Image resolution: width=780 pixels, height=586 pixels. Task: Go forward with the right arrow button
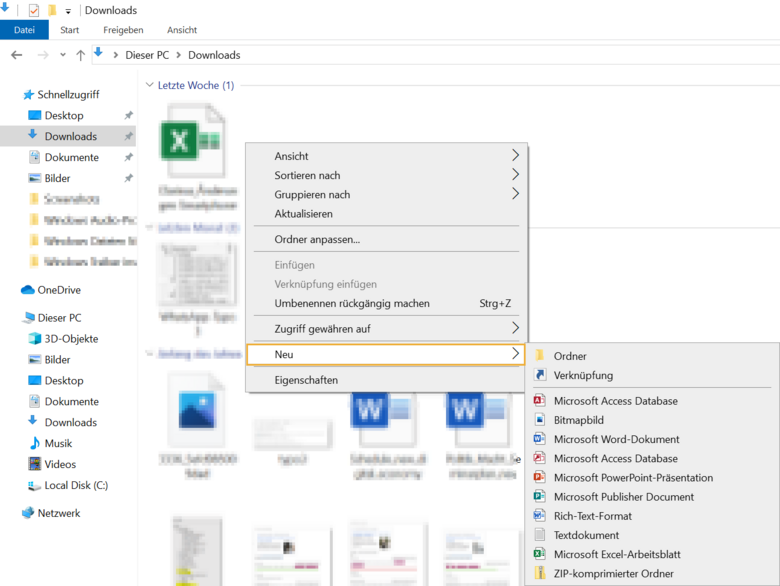pyautogui.click(x=43, y=55)
